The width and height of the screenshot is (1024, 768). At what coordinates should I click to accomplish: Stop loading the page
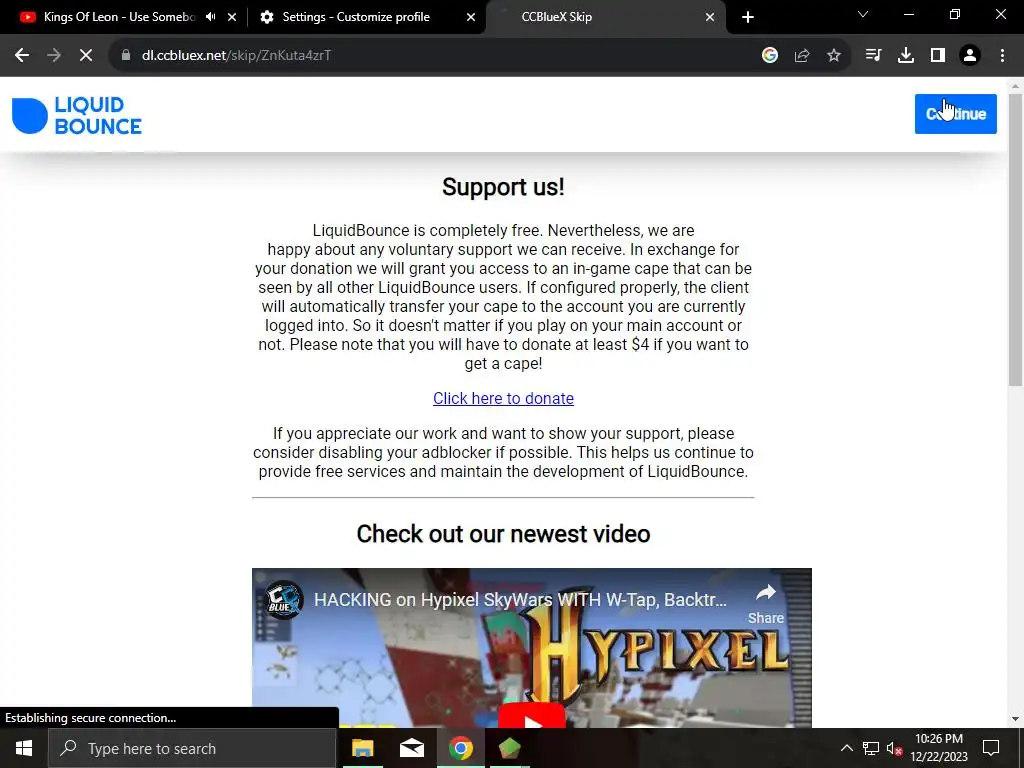point(86,56)
